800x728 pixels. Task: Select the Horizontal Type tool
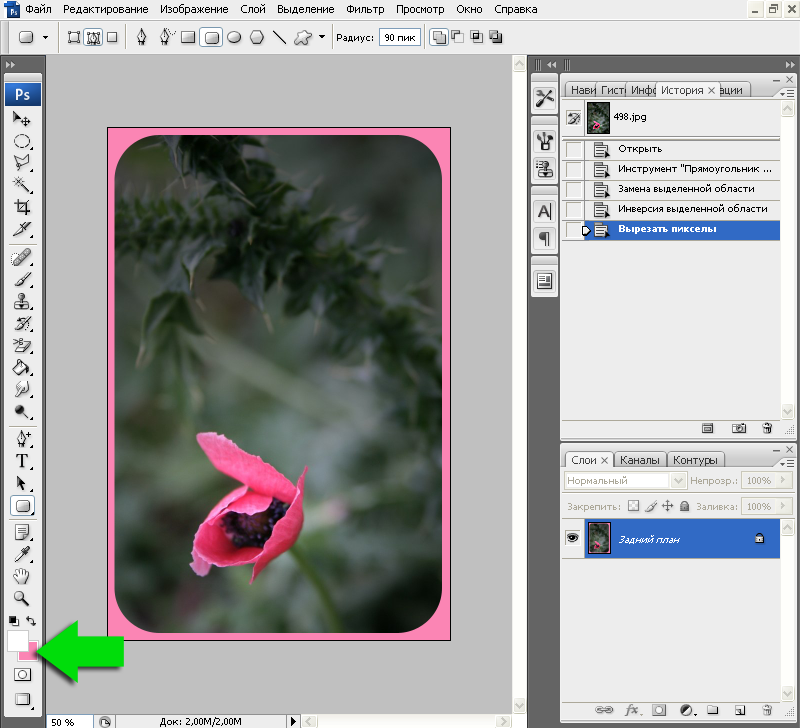click(22, 461)
